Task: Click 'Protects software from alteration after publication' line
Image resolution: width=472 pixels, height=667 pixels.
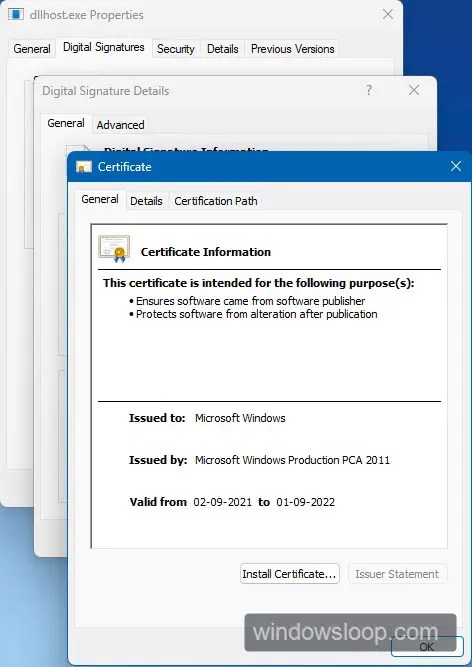Action: click(256, 314)
